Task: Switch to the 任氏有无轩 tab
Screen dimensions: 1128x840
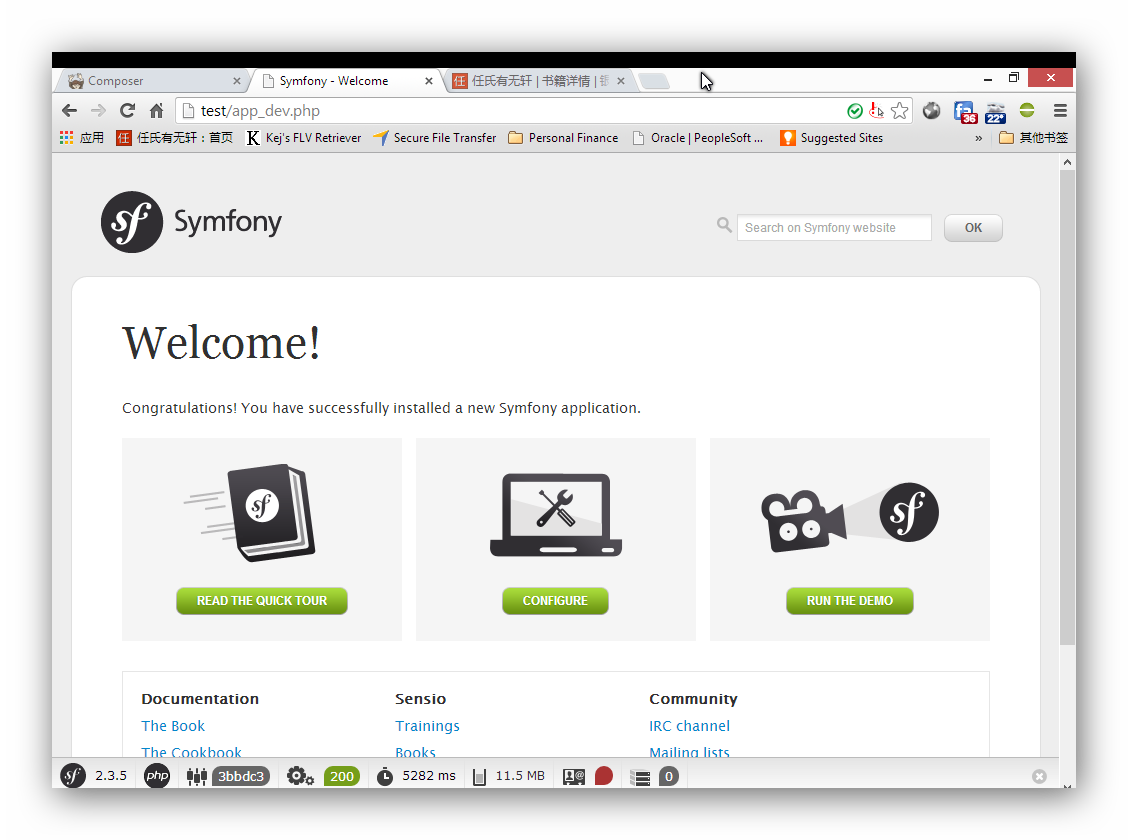Action: click(x=540, y=81)
